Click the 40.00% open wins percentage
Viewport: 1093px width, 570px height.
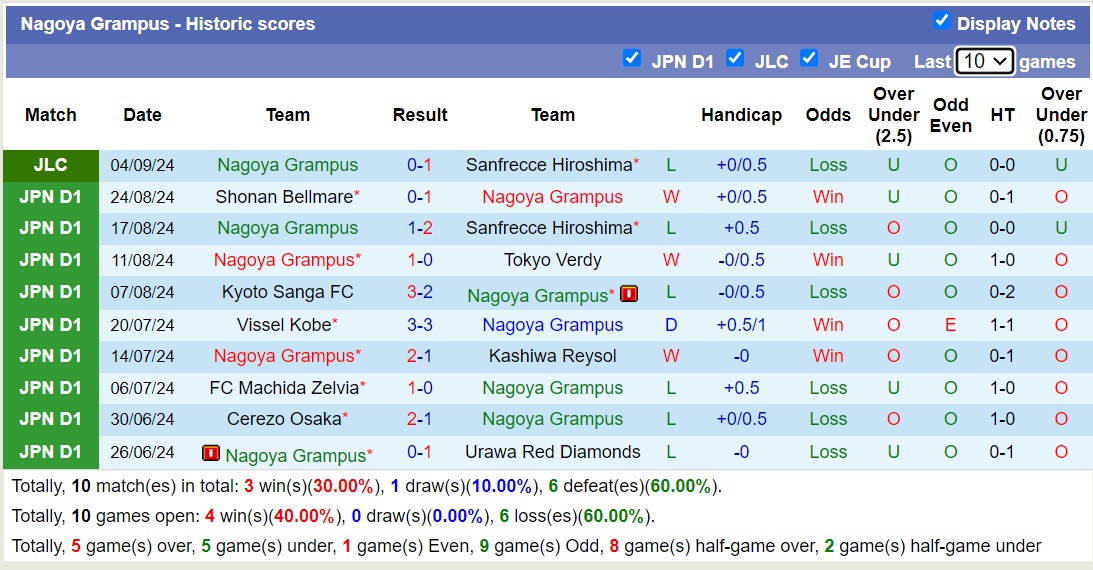point(304,516)
